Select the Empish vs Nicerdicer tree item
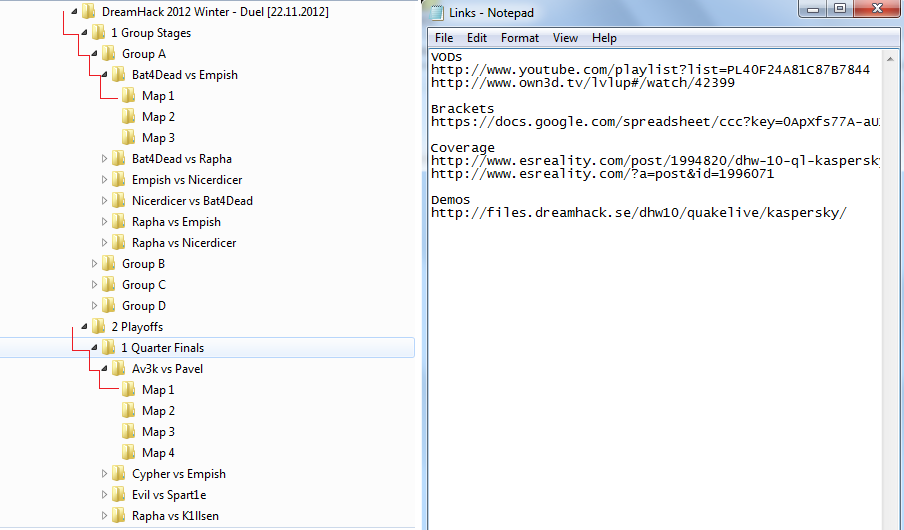This screenshot has width=904, height=530. [x=186, y=180]
